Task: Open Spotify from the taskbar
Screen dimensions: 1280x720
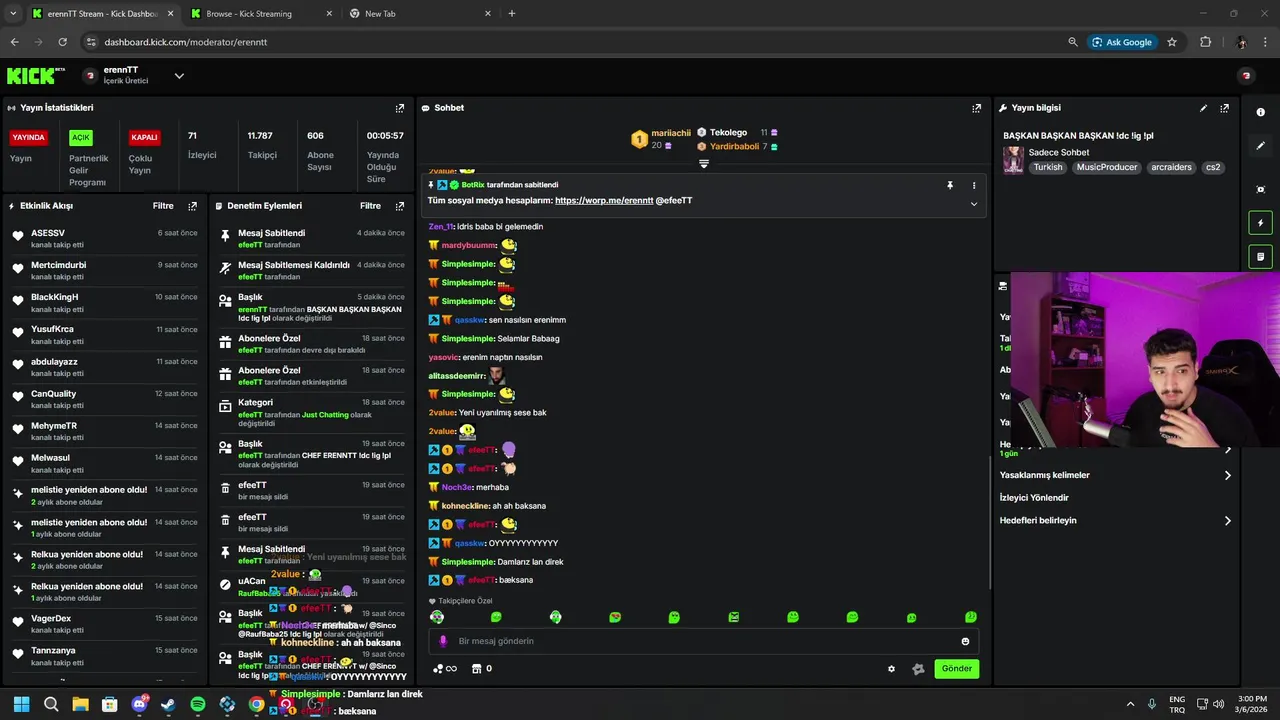Action: pos(198,705)
